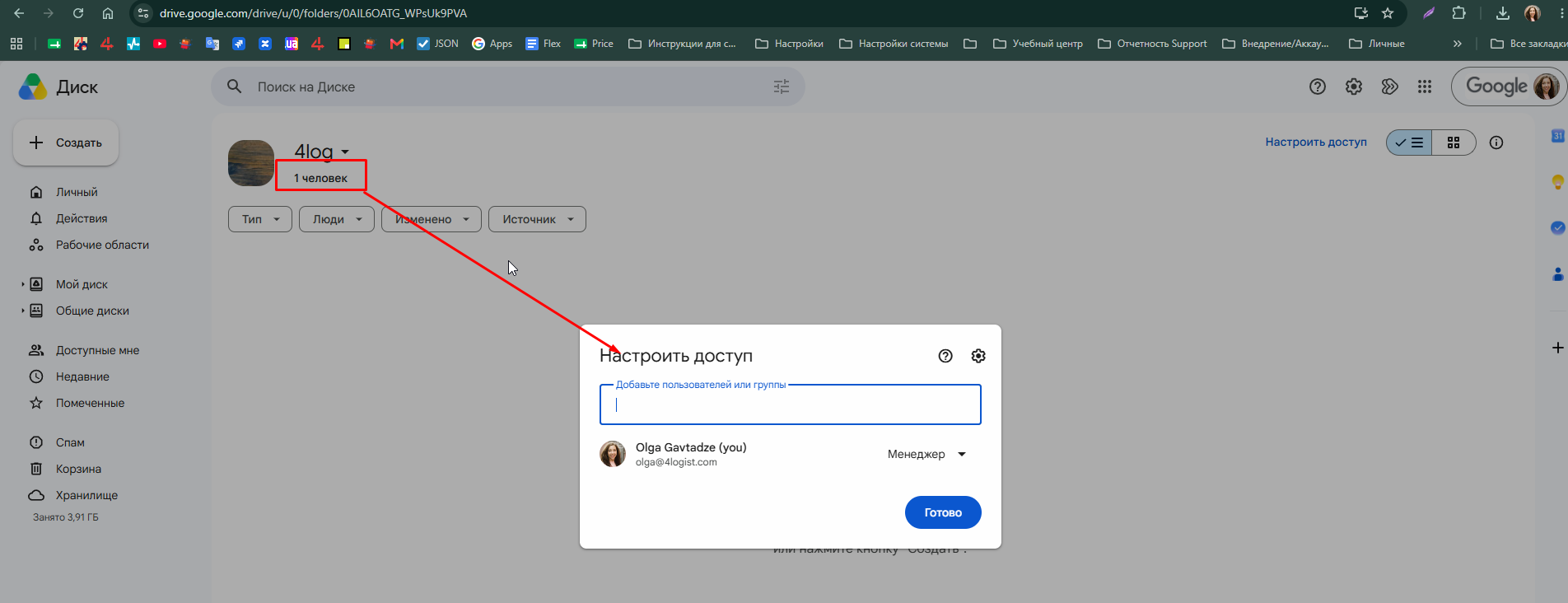Open the Учебный центр bookmark folder
Screen dimensions: 1568x603
tap(1038, 44)
